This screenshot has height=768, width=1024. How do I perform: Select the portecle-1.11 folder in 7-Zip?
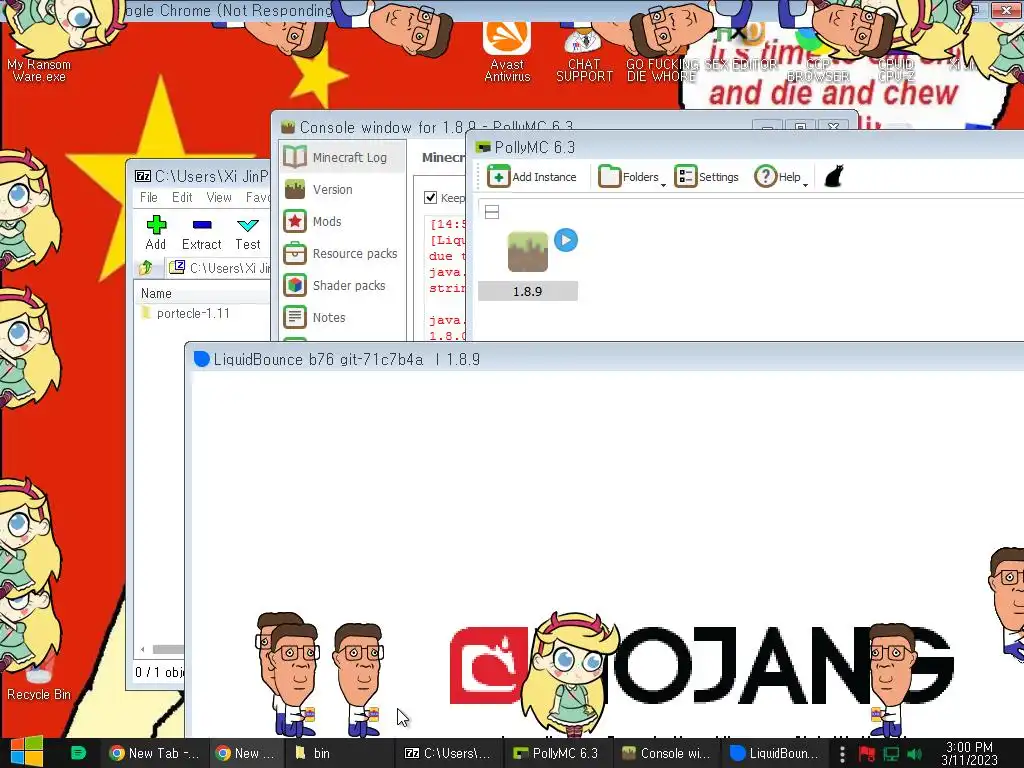click(x=186, y=313)
